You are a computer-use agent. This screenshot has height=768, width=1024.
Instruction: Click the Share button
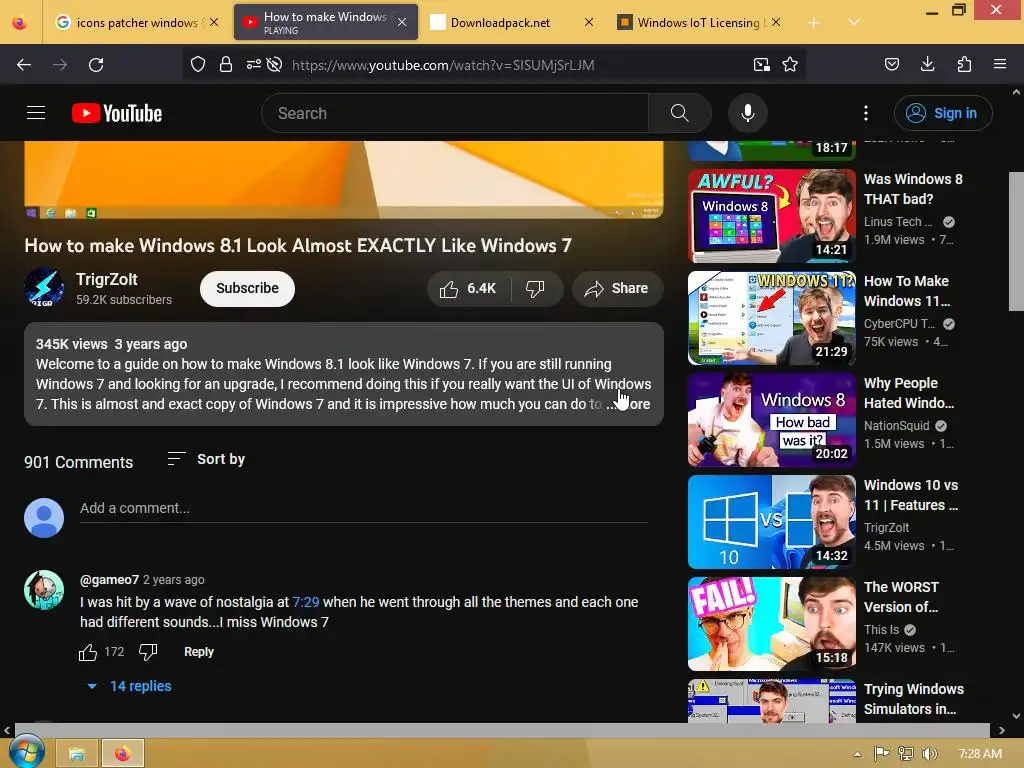pos(618,289)
